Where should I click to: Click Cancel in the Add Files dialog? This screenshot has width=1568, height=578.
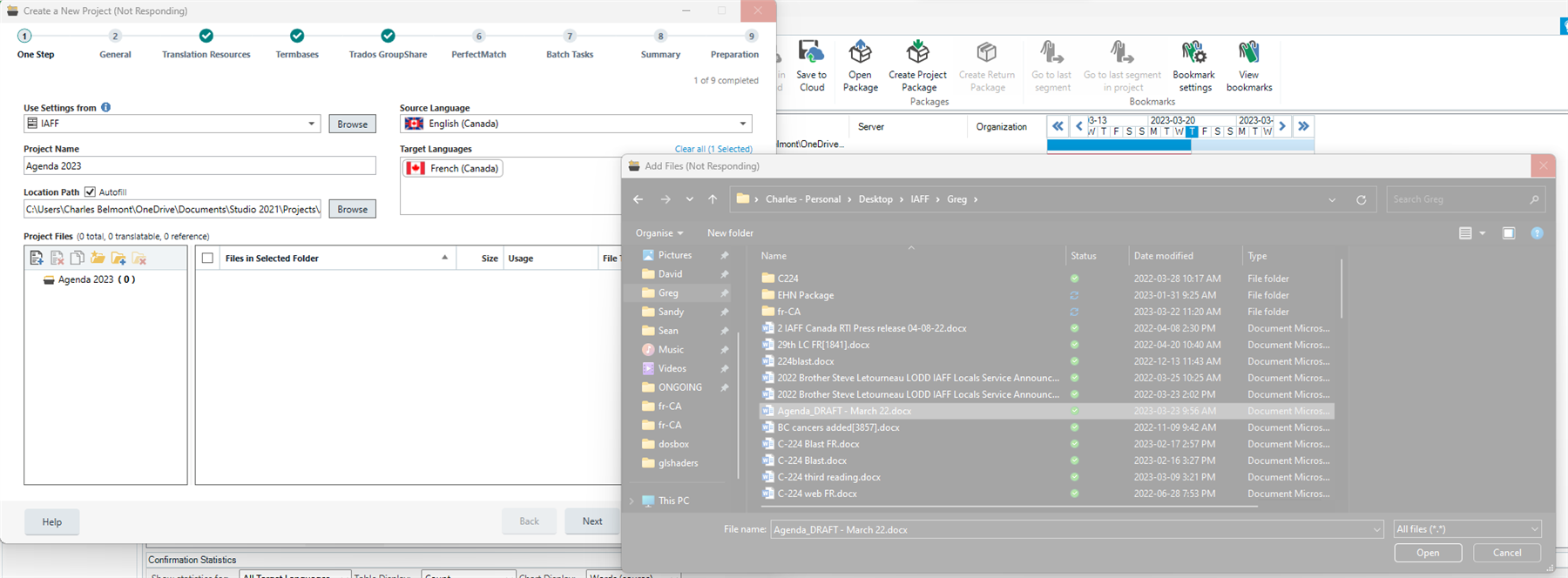click(x=1507, y=553)
